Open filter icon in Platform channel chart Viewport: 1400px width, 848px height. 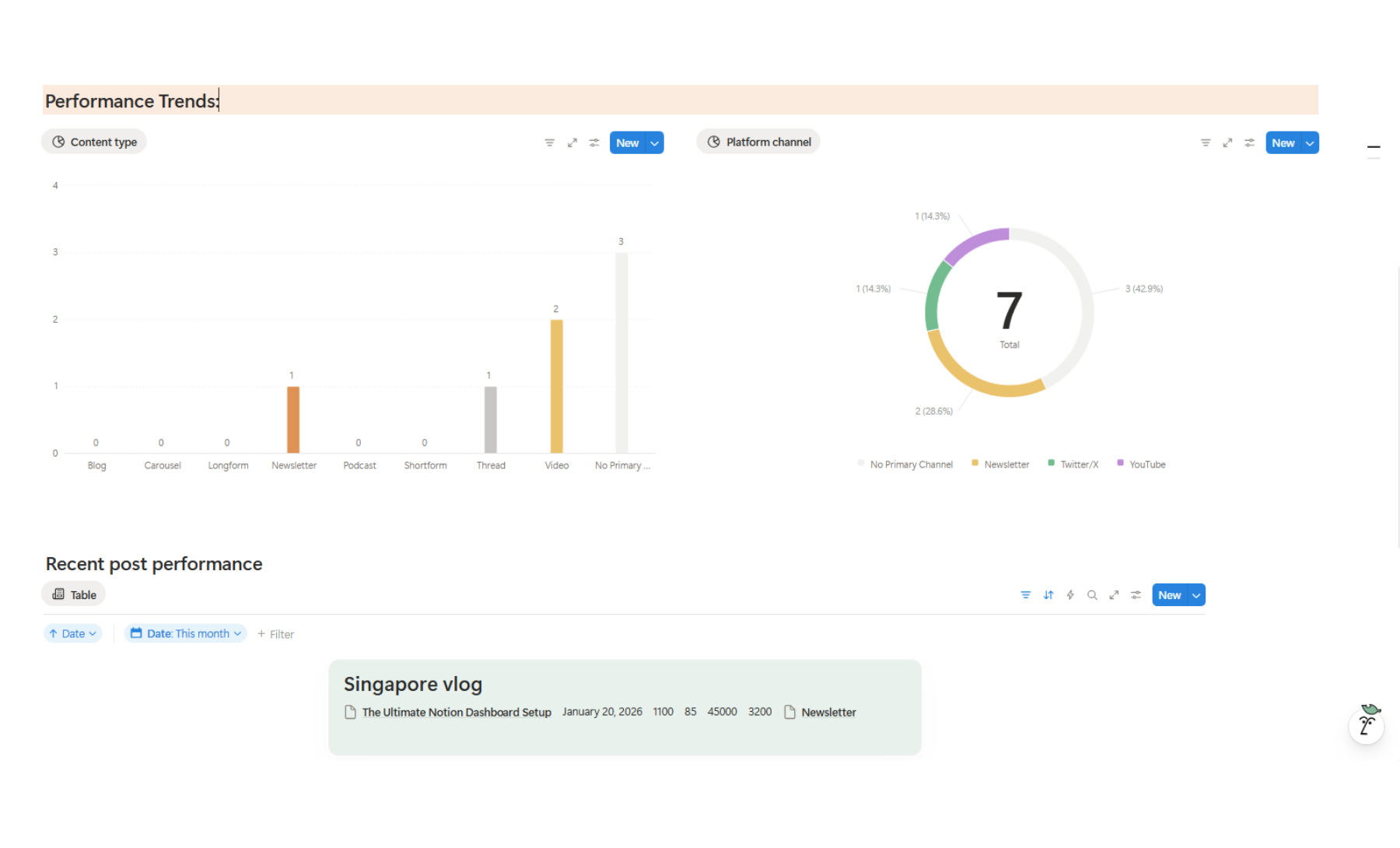(1206, 143)
